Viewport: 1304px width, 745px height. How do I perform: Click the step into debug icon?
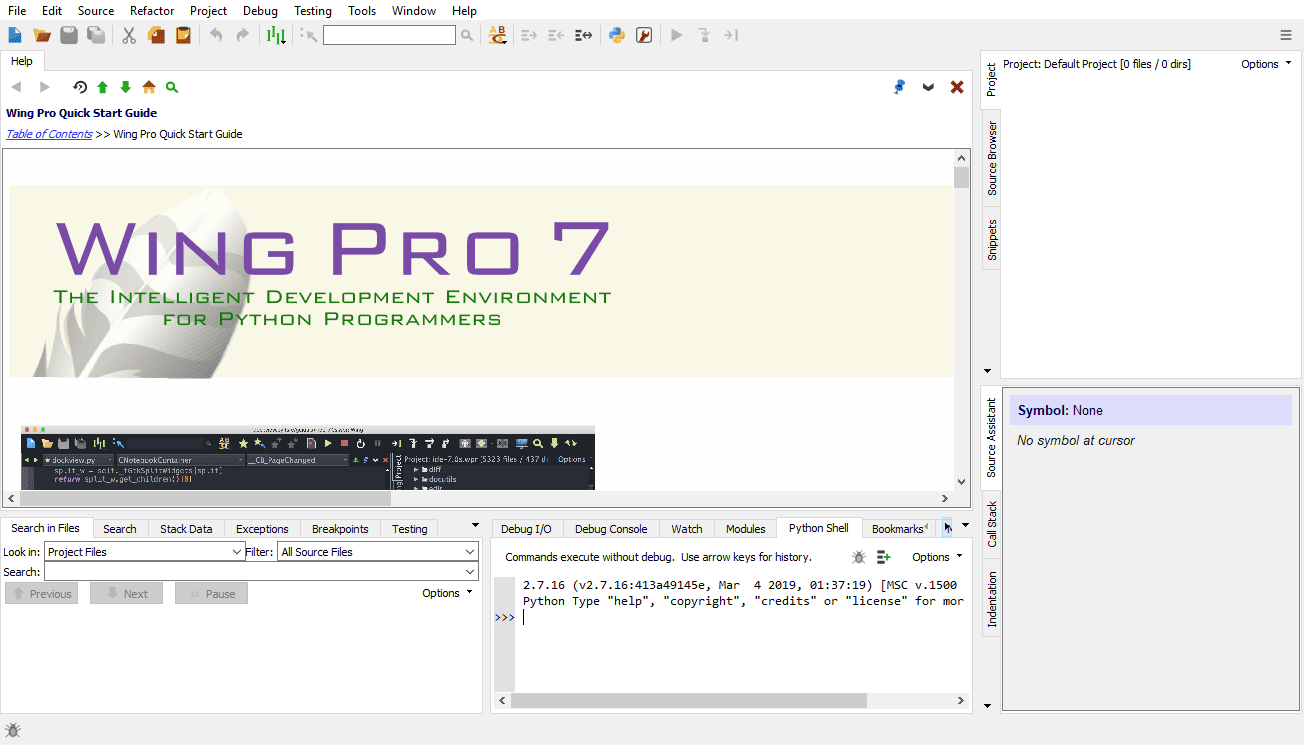point(704,35)
